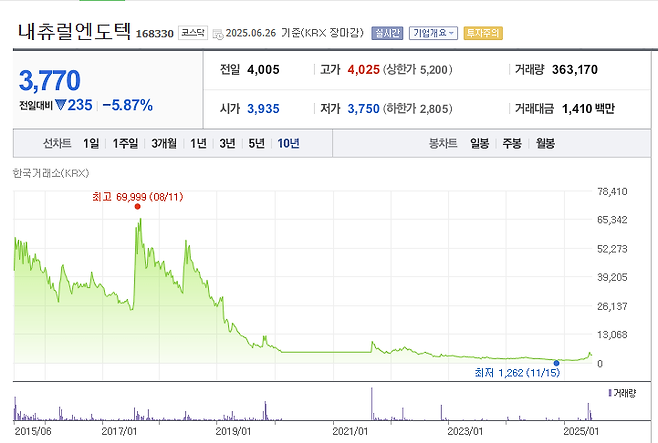Click the 최고 69,999 (08/11) label
This screenshot has width=658, height=443.
138,197
